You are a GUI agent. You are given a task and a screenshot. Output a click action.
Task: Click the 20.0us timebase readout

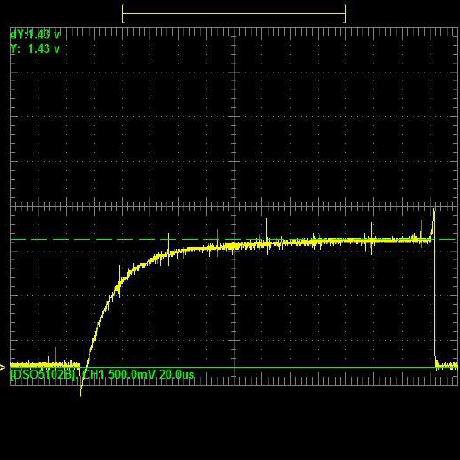[x=177, y=374]
